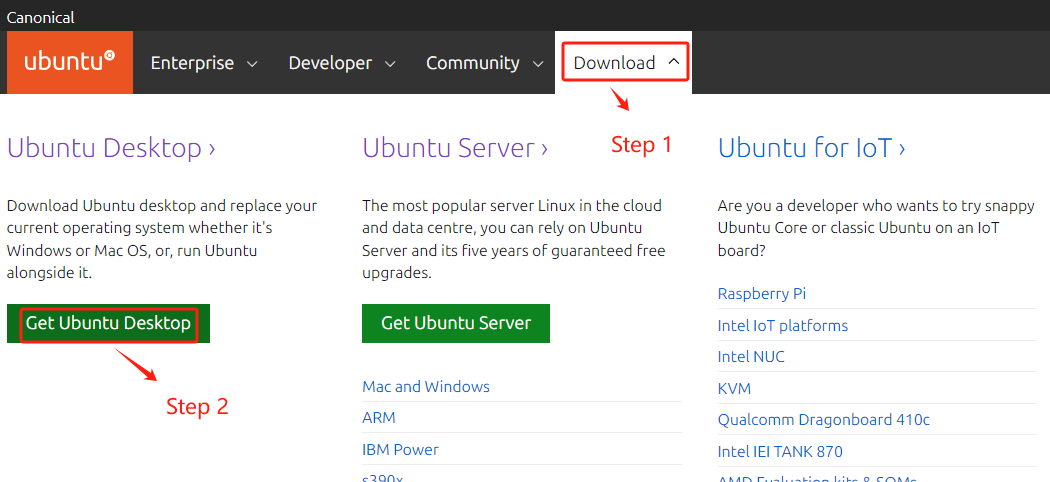This screenshot has width=1050, height=482.
Task: Click the Get Ubuntu Desktop button
Action: pos(108,323)
